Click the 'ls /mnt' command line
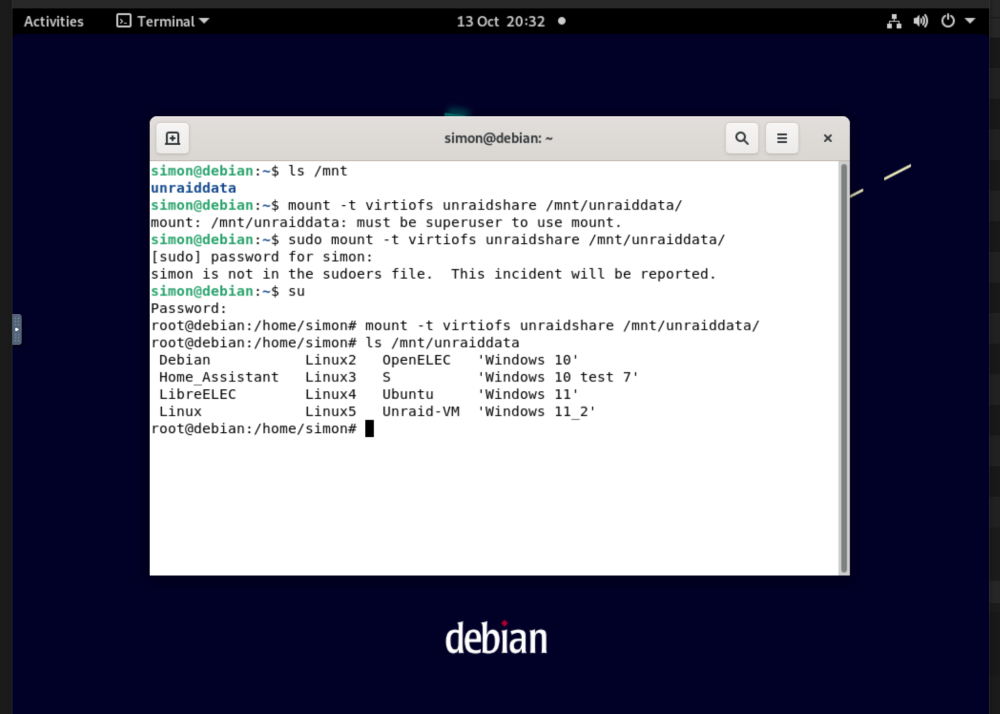 tap(249, 171)
